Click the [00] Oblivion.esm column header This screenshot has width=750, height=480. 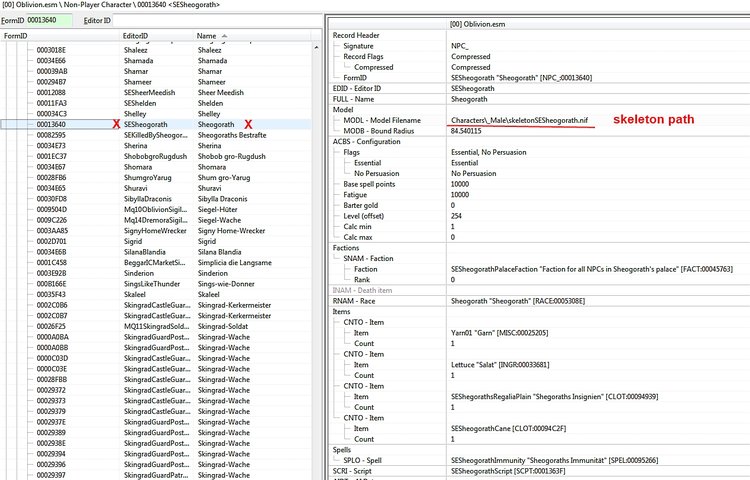tap(598, 24)
